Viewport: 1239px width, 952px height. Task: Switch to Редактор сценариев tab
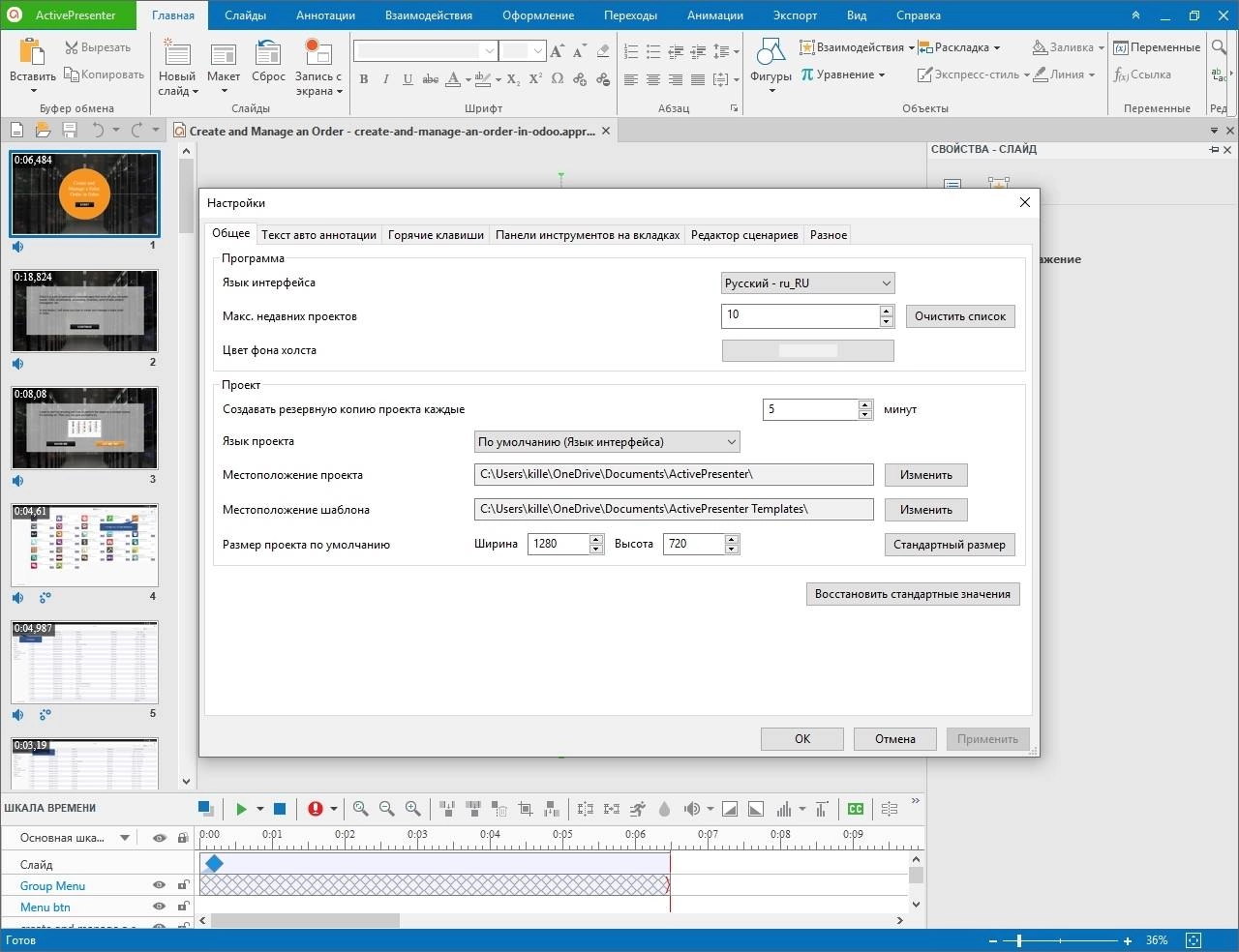[x=744, y=235]
